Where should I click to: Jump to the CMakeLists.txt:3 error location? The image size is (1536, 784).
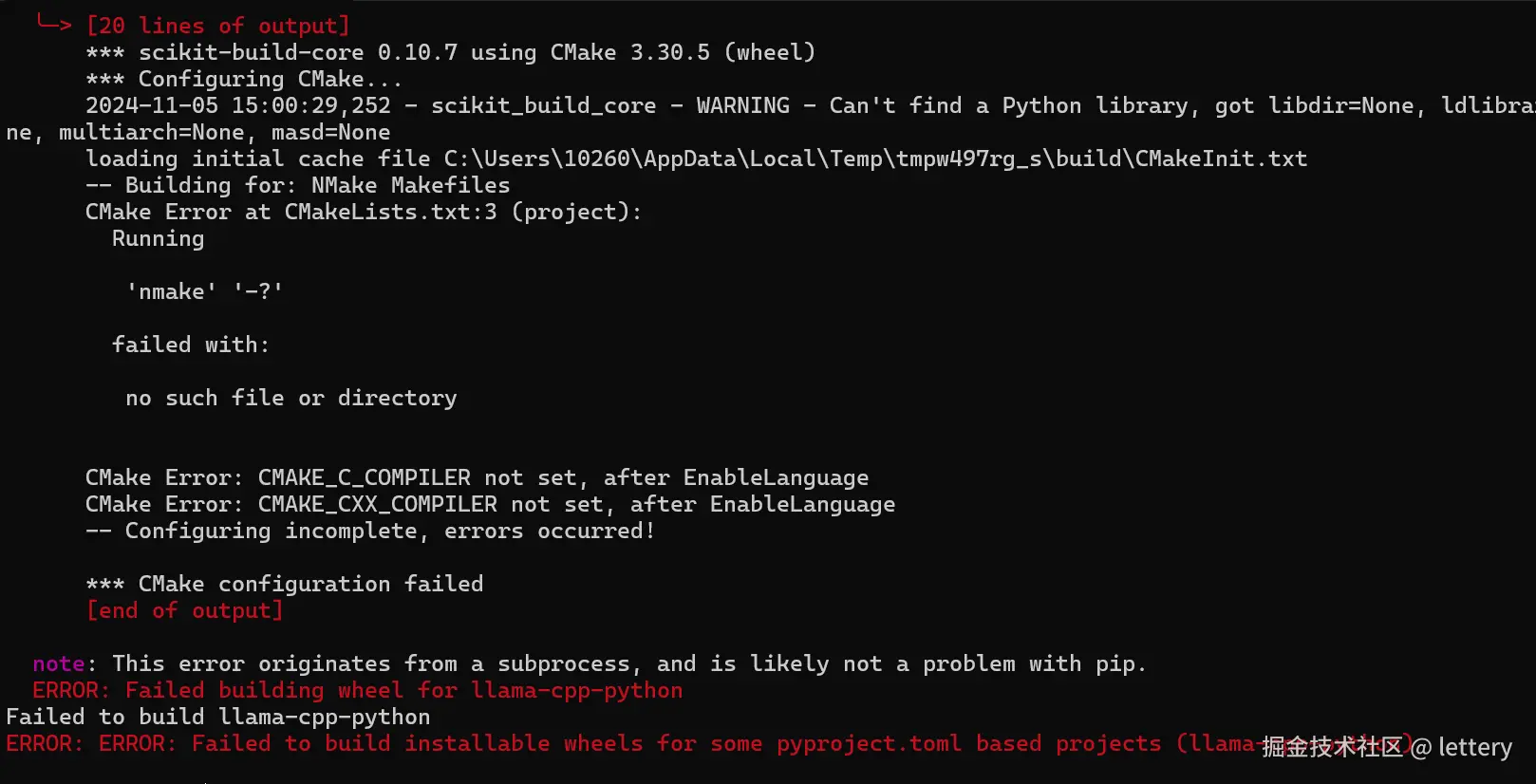[x=390, y=212]
